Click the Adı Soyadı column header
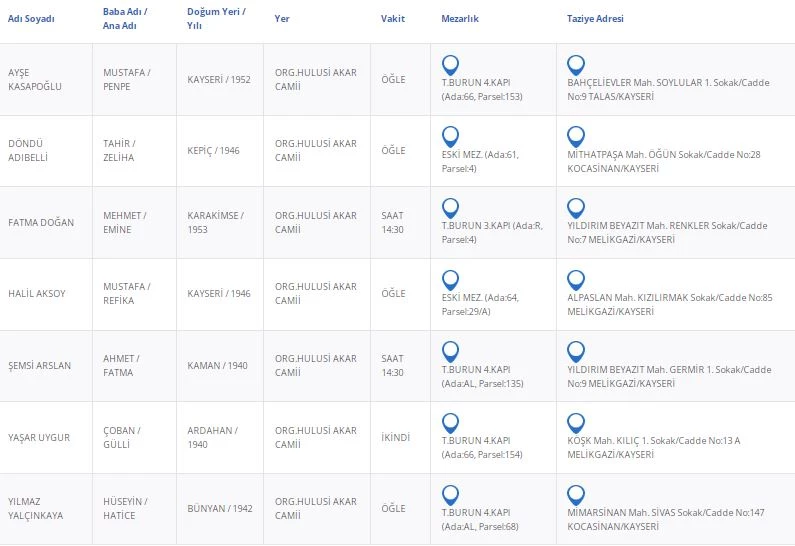This screenshot has height=546, width=795. point(32,19)
